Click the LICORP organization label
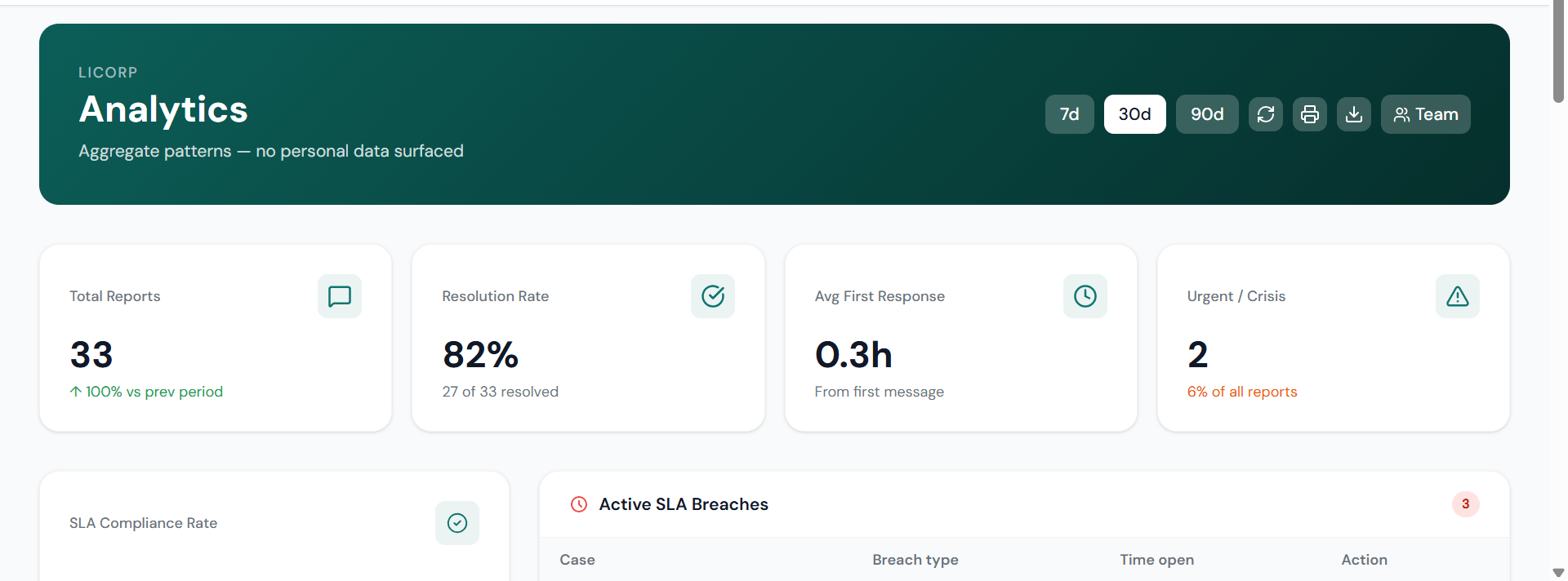 [108, 73]
